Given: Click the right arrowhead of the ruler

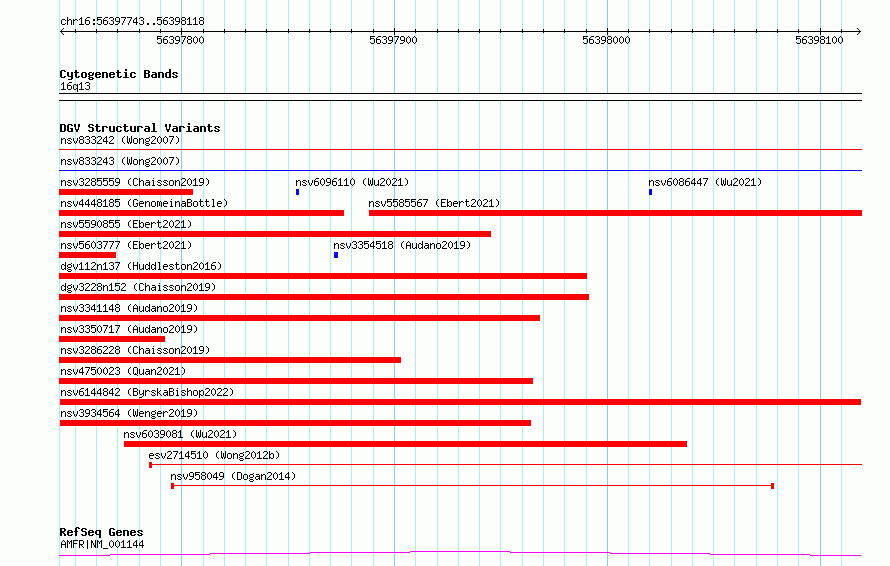Looking at the screenshot, I should point(859,31).
